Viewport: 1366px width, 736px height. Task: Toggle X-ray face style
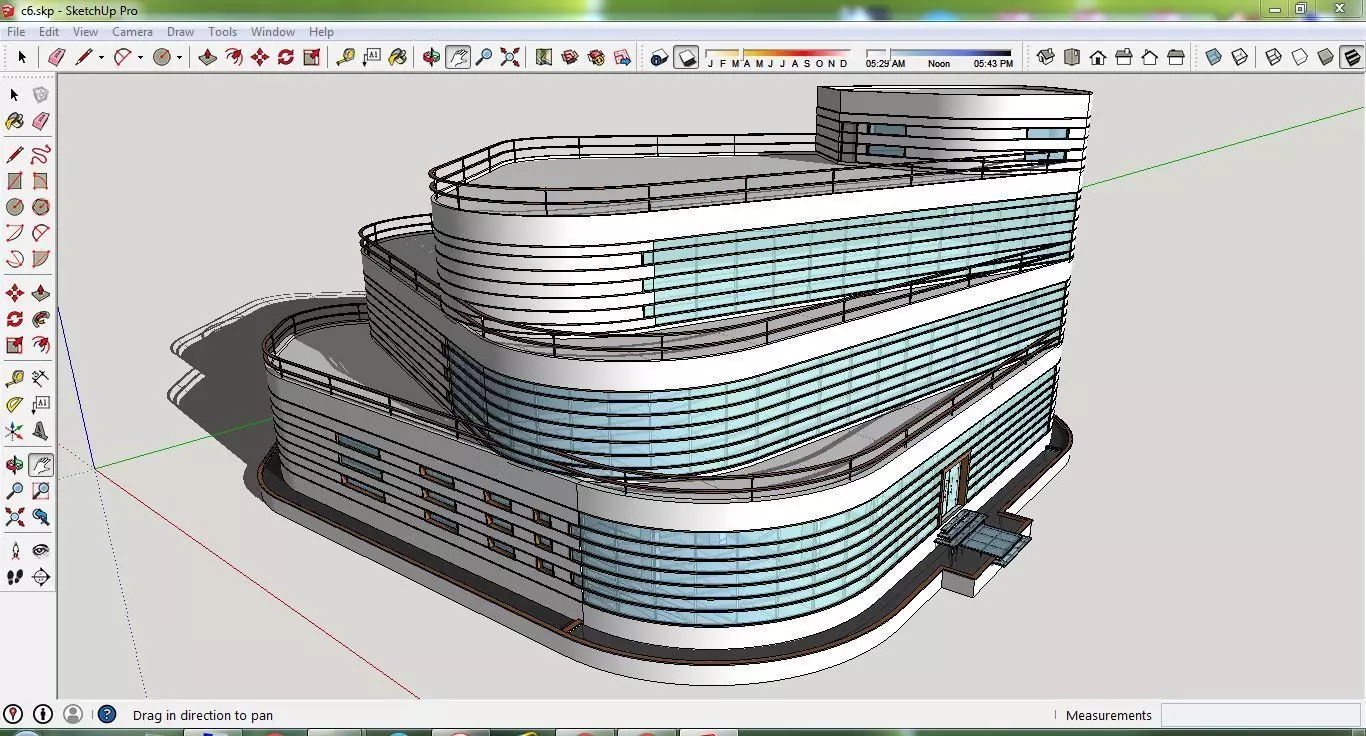point(1213,57)
